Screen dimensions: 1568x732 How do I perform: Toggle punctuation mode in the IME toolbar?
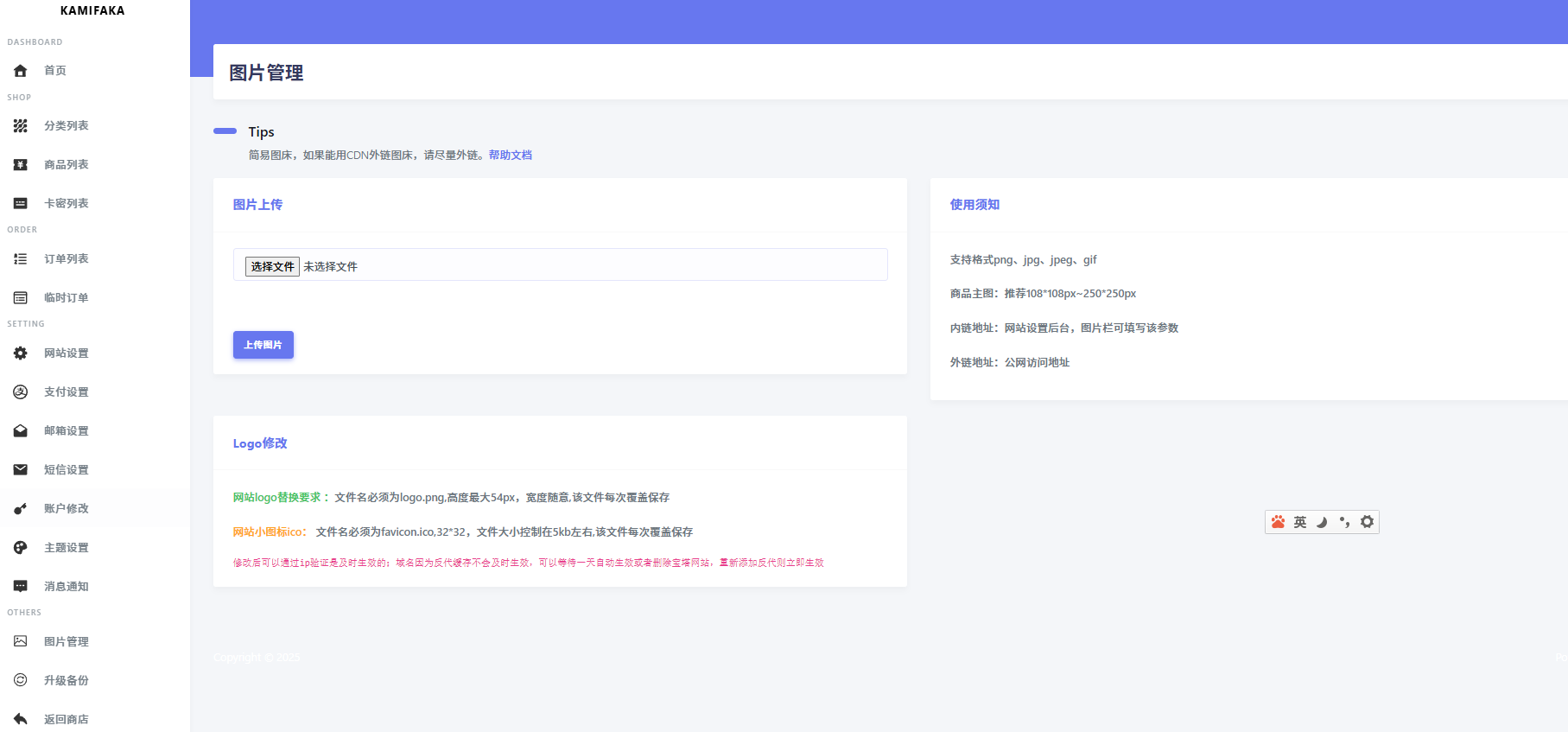pos(1344,522)
